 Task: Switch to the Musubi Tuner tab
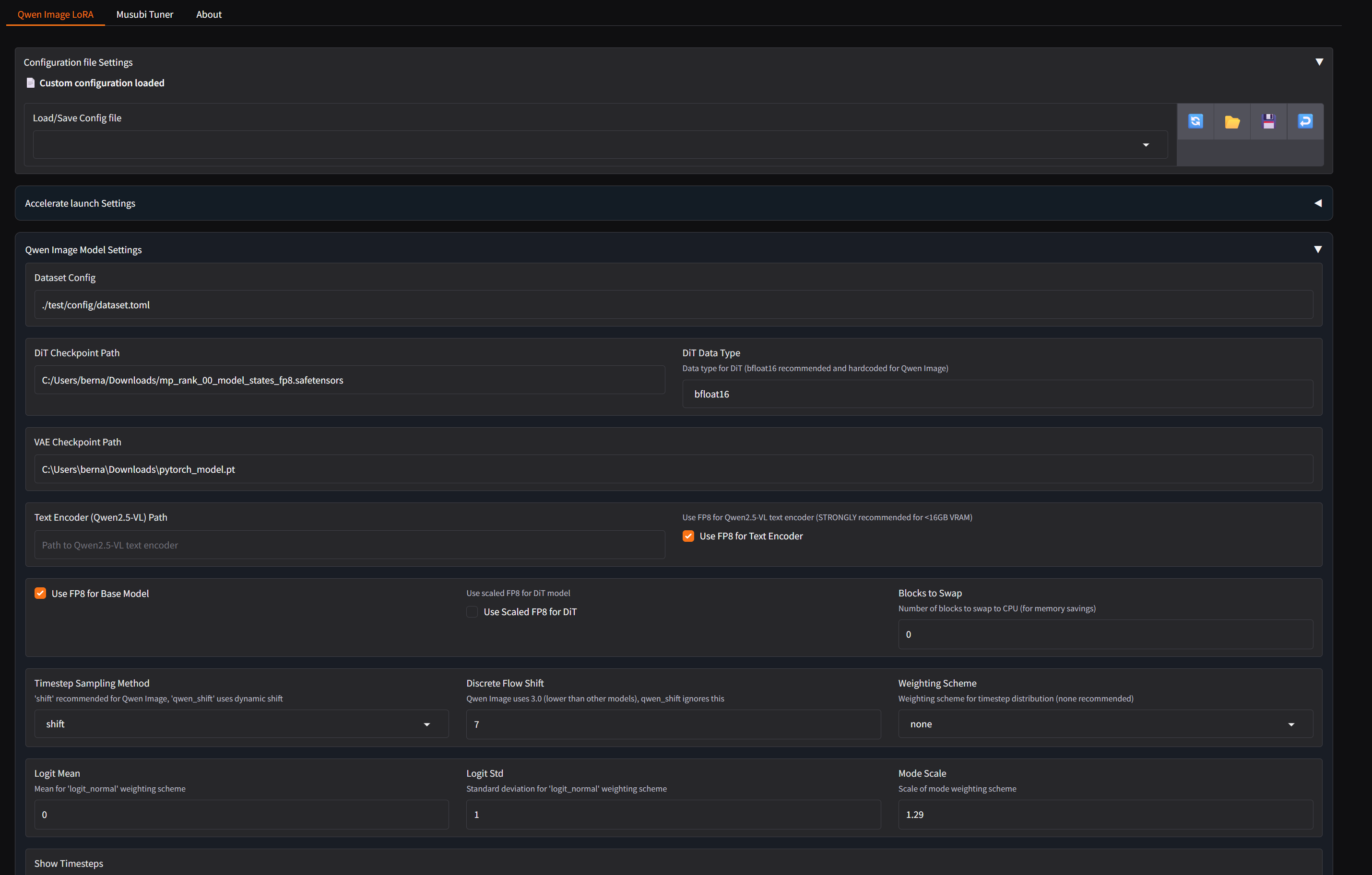coord(144,14)
